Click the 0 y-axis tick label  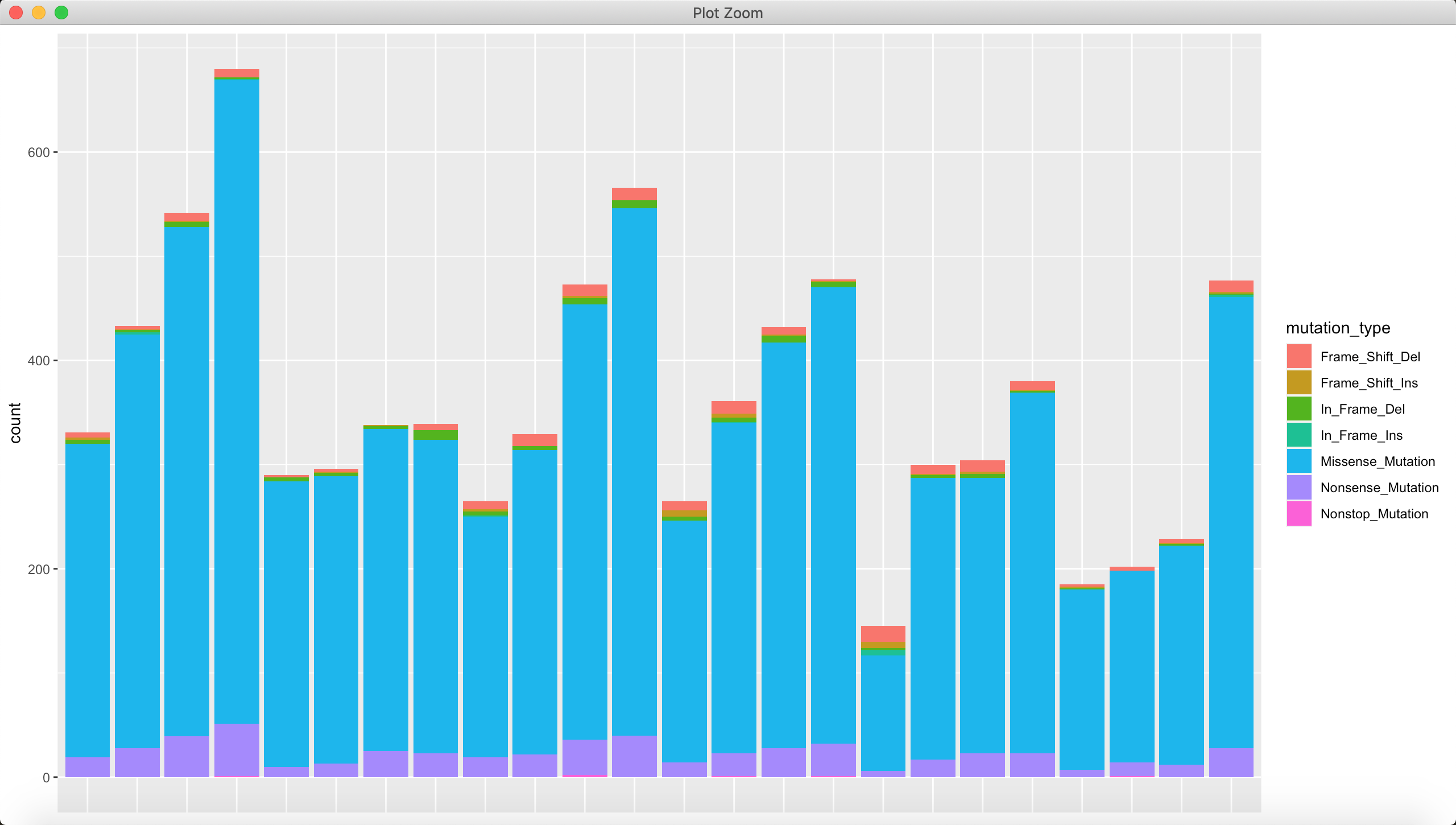pos(46,778)
